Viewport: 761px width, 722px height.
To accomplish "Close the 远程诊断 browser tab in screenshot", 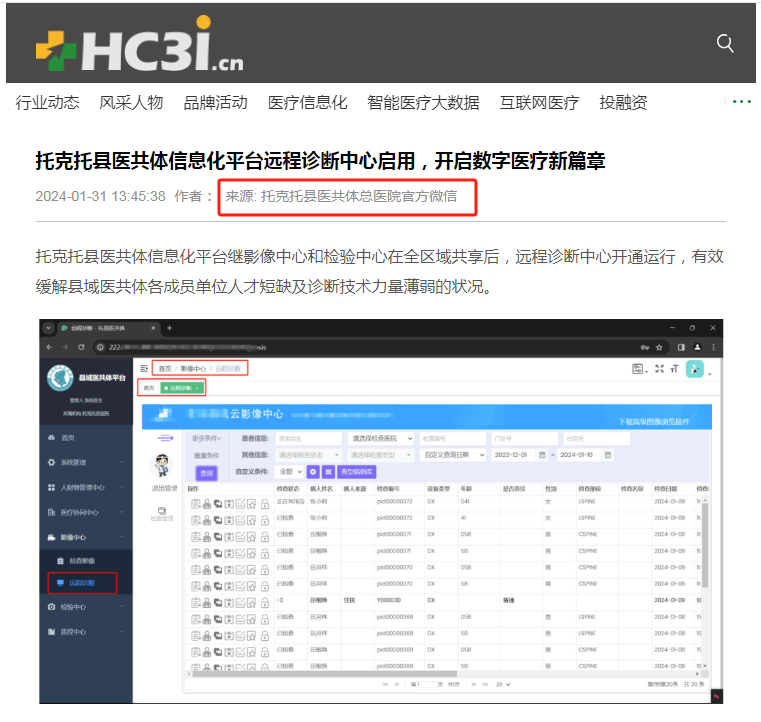I will (x=153, y=328).
